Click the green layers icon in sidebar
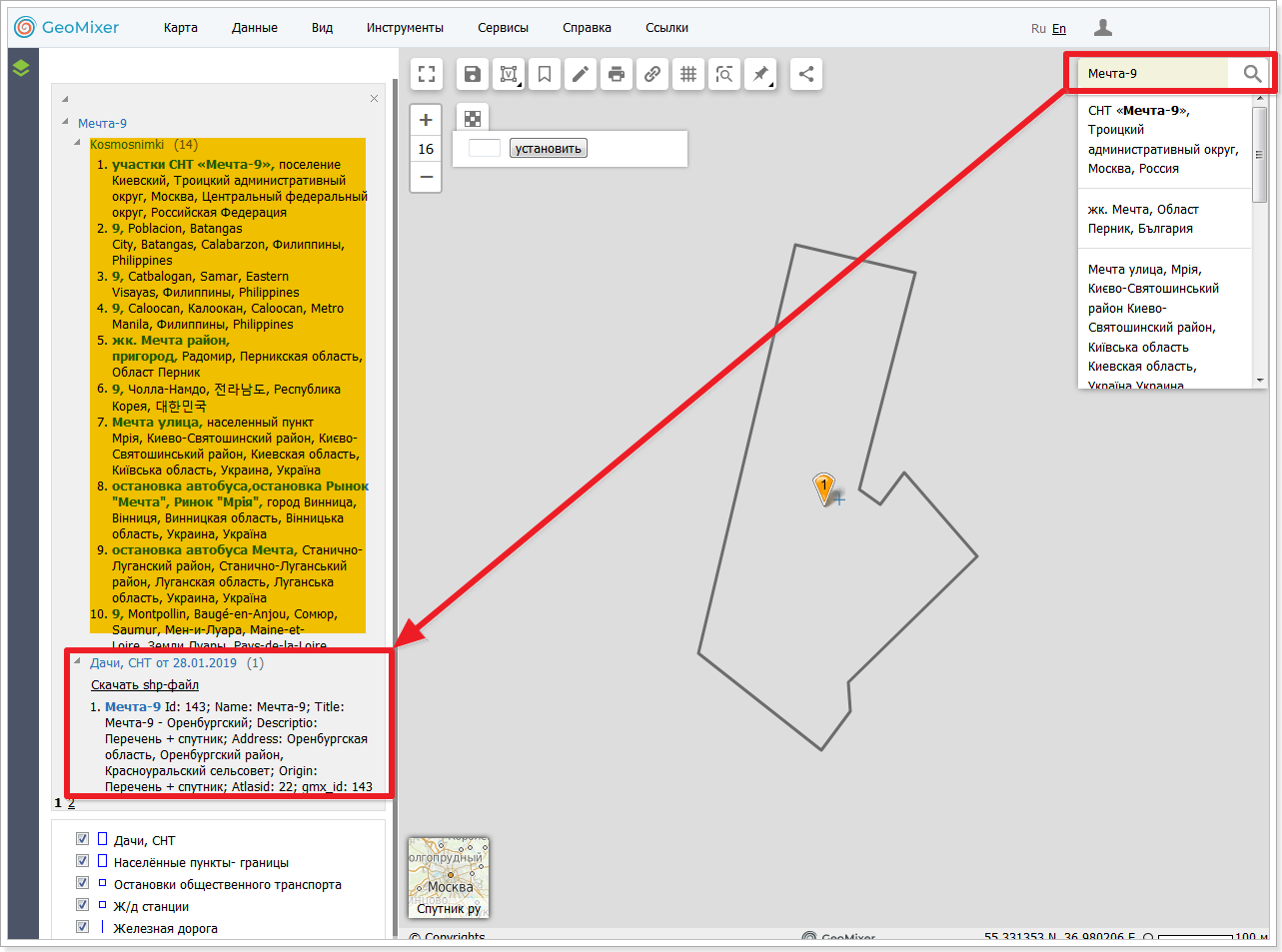This screenshot has width=1282, height=952. coord(21,68)
